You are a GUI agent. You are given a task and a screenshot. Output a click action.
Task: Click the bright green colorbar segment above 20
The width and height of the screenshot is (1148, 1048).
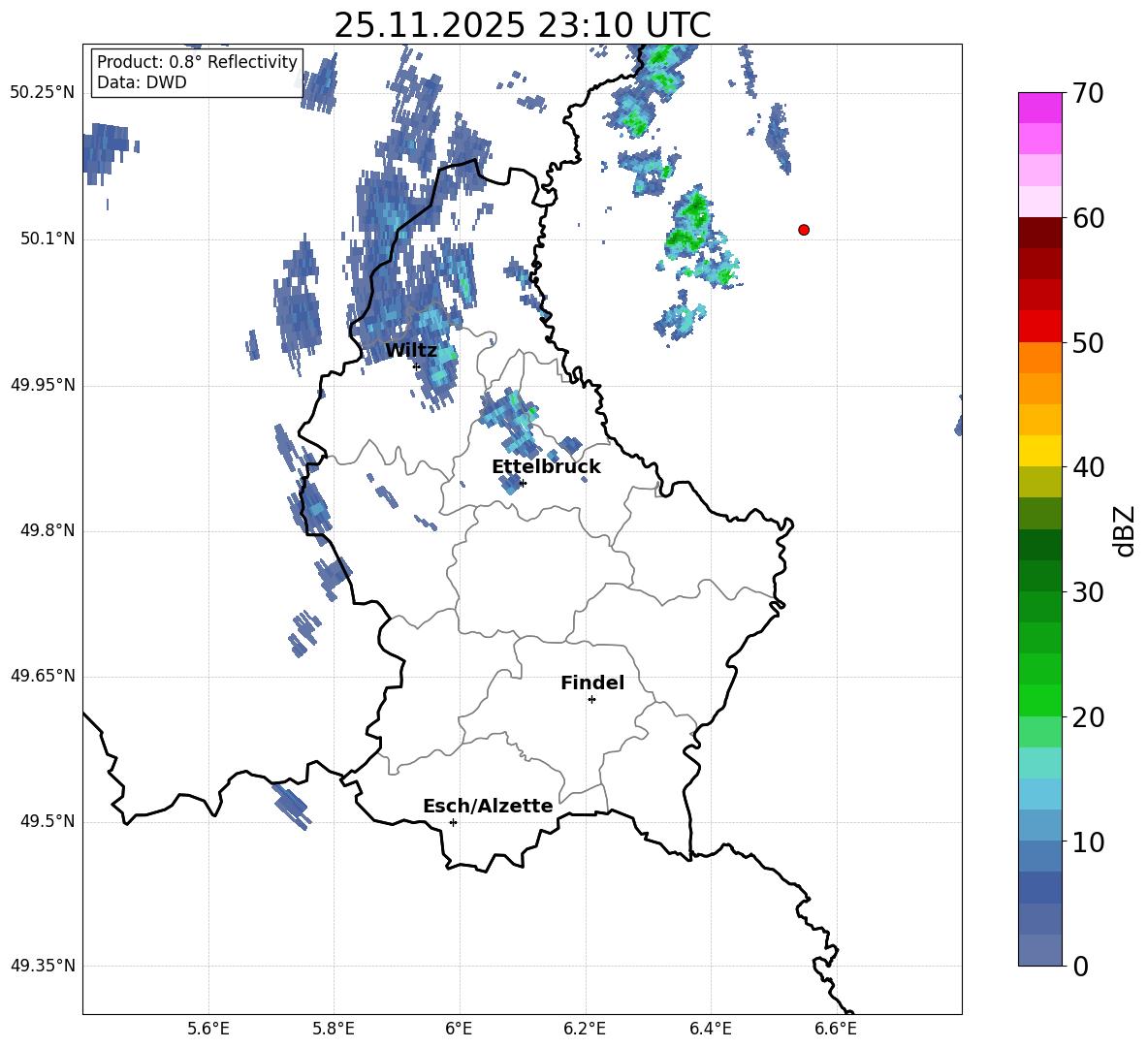click(1039, 700)
